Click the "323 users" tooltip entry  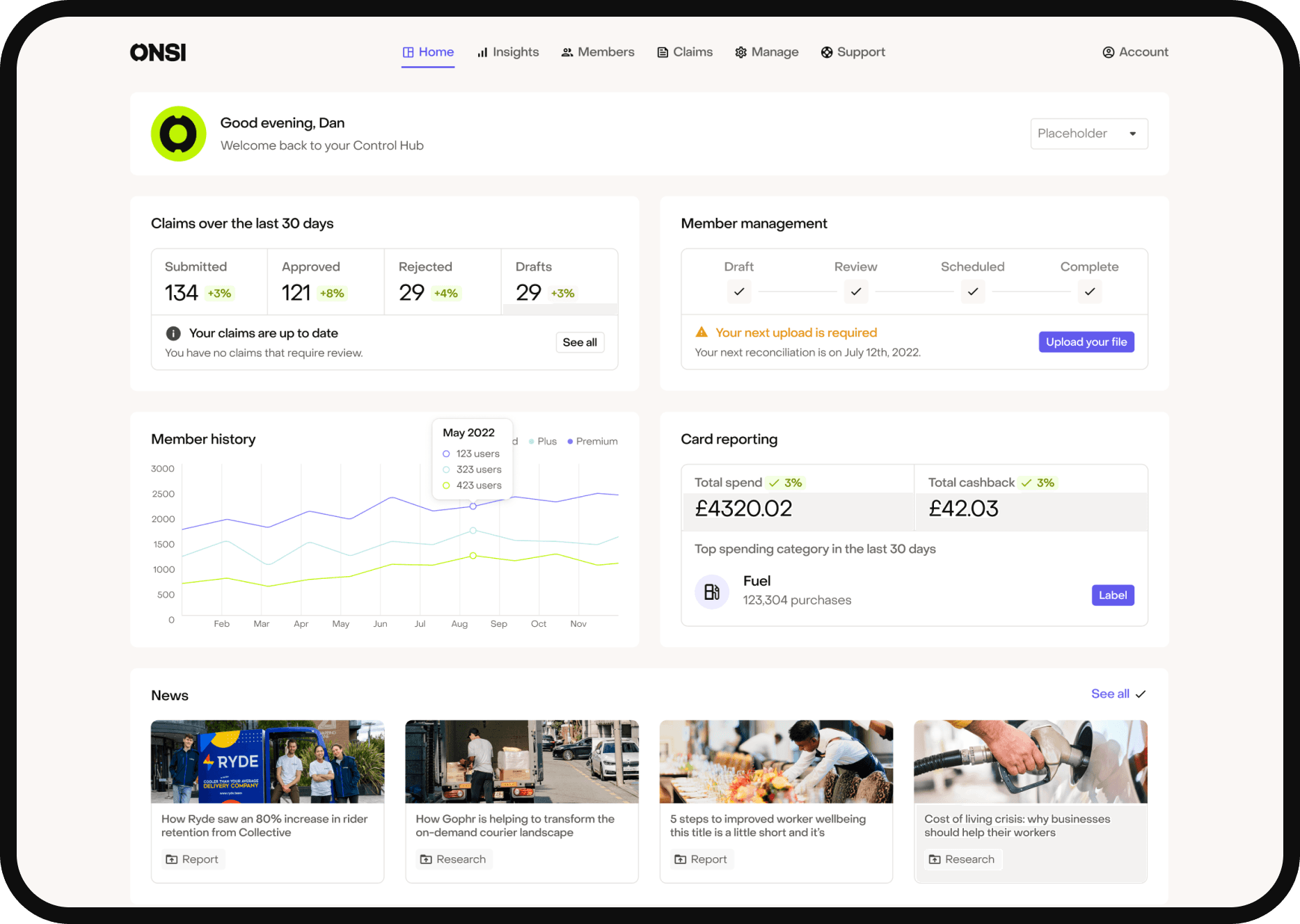point(479,470)
